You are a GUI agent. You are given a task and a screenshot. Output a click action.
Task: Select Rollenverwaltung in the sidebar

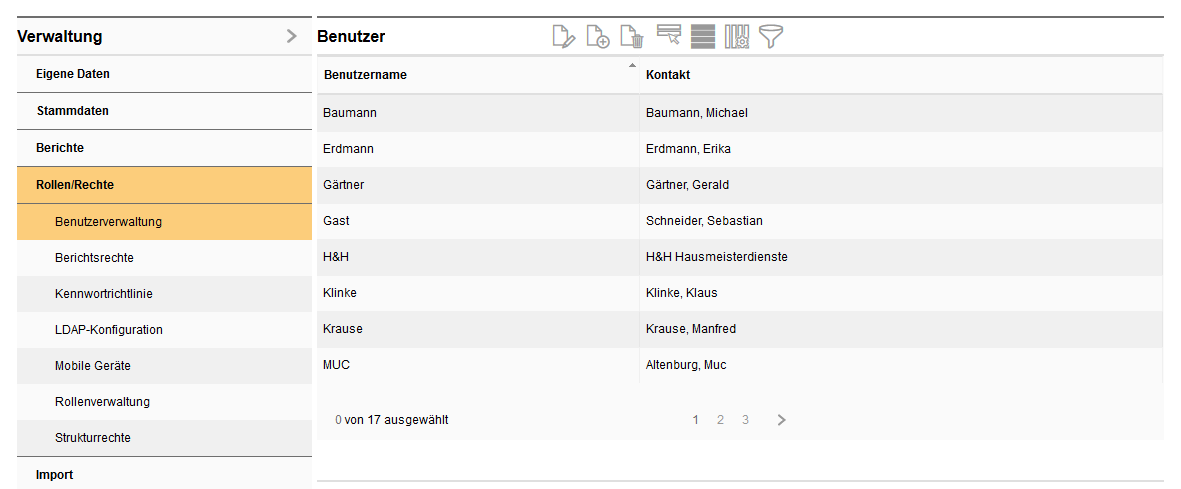102,402
